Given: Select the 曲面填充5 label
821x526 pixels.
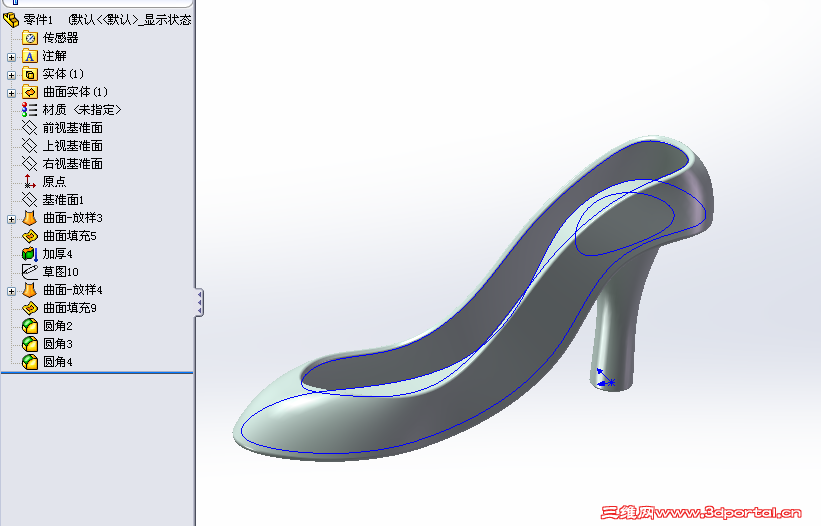Looking at the screenshot, I should 70,236.
